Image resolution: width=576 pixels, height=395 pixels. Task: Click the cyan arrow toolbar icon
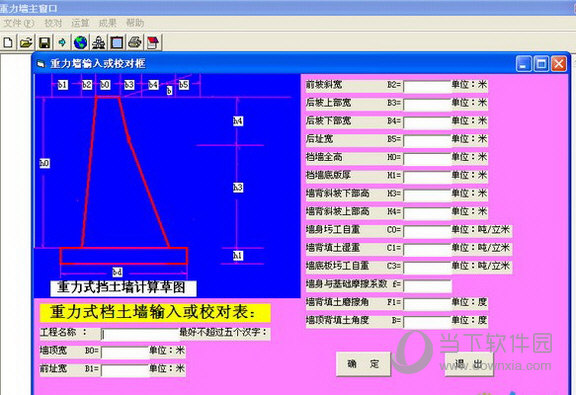pos(62,43)
